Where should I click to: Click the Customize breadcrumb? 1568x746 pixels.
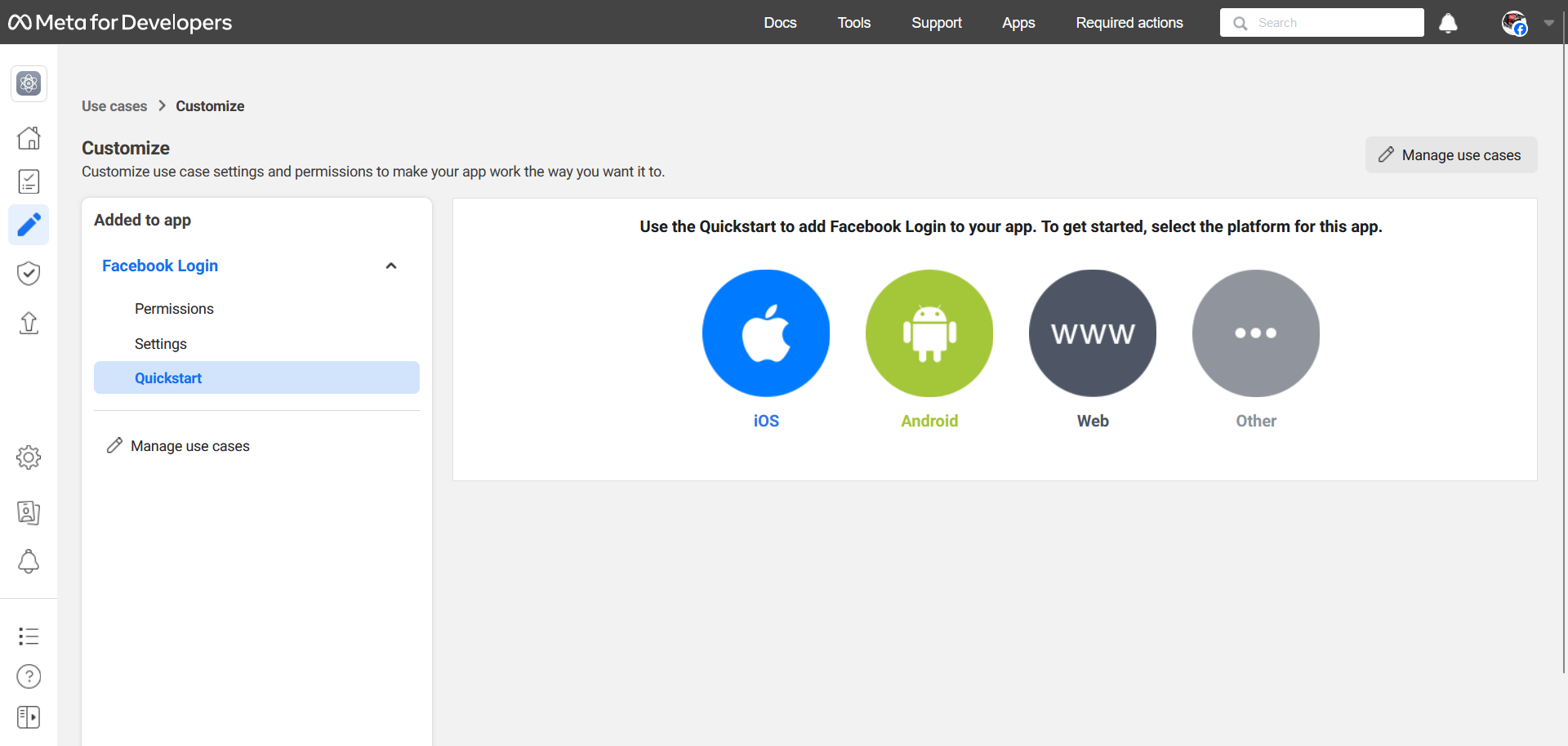(x=210, y=106)
